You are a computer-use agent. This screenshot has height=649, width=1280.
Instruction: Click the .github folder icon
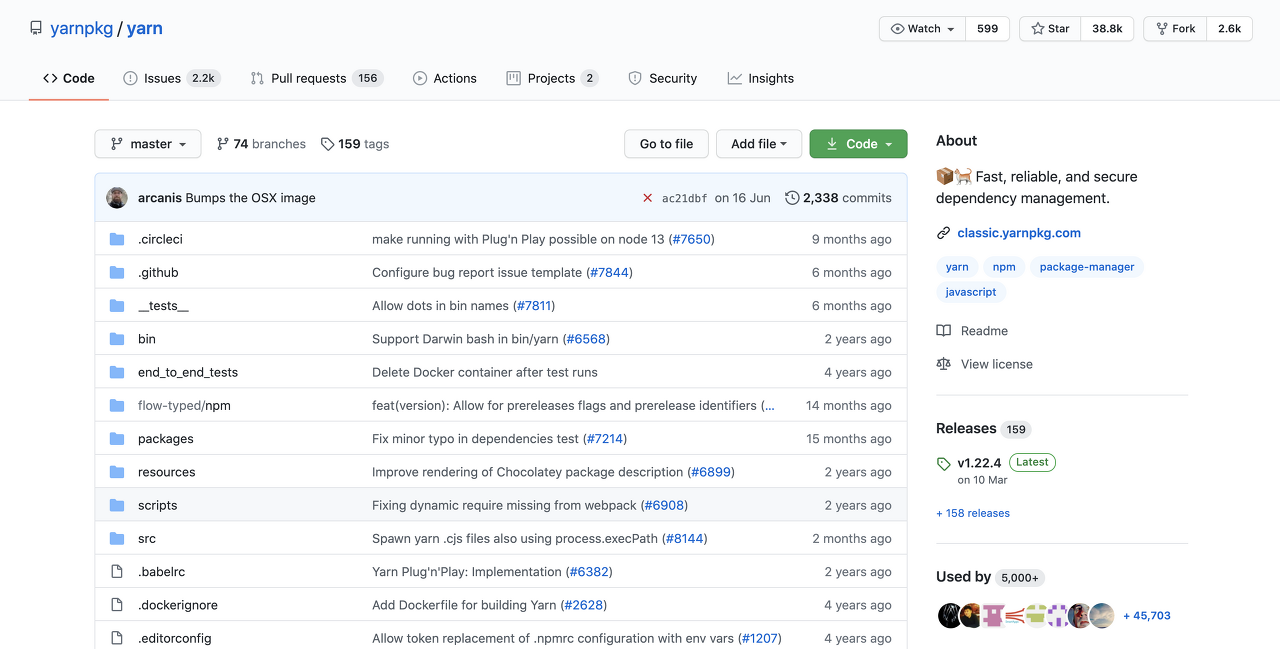point(117,272)
